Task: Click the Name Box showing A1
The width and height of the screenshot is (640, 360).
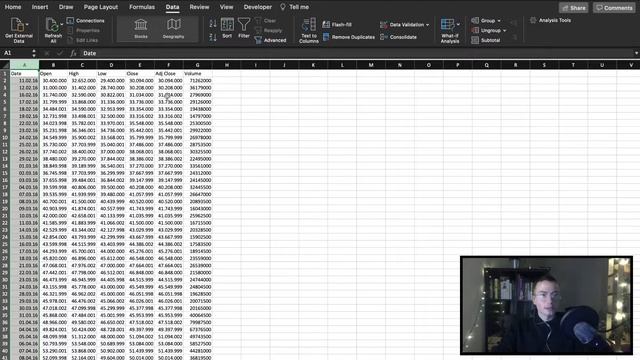Action: click(16, 53)
